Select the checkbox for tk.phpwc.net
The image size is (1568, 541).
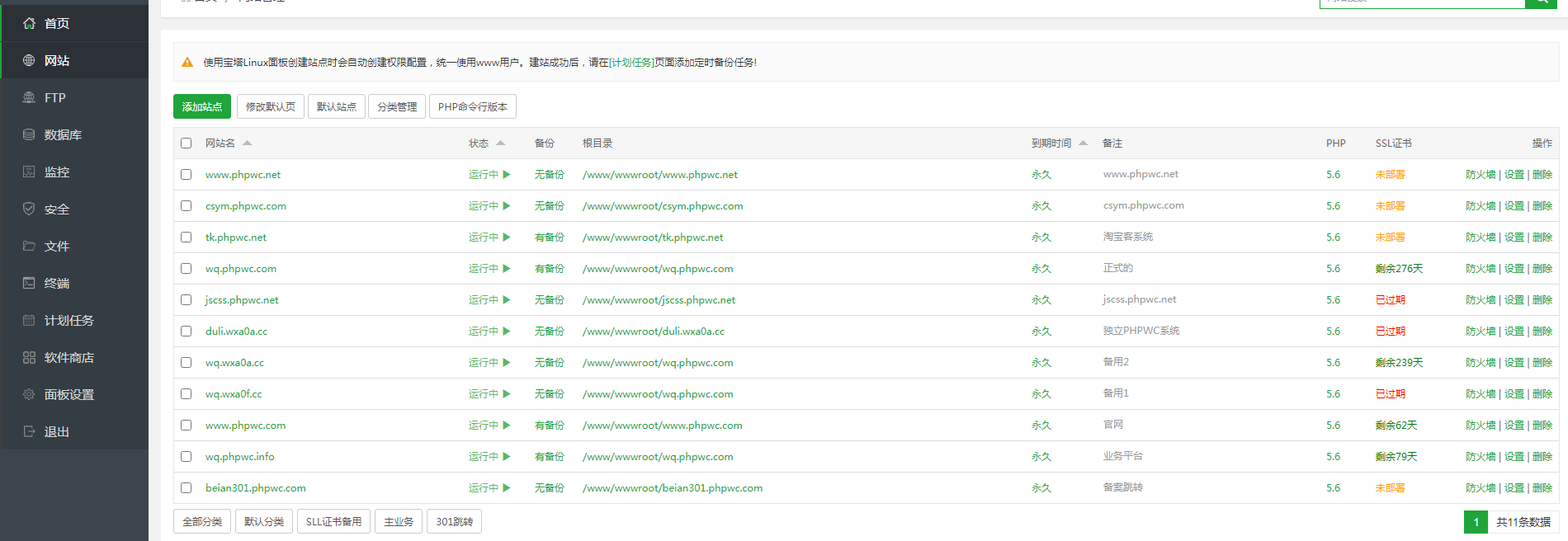(x=186, y=238)
